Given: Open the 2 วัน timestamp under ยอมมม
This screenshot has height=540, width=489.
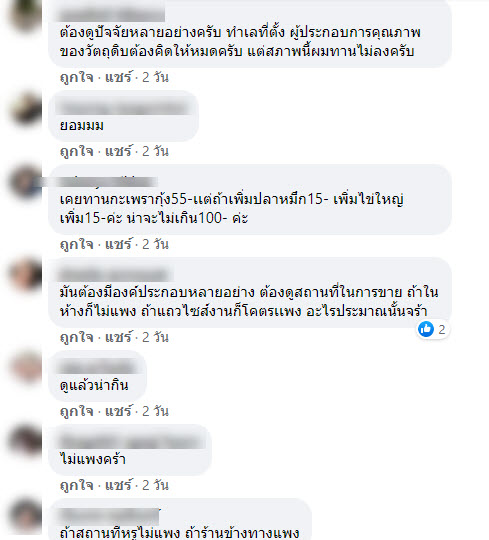Looking at the screenshot, I should [x=155, y=151].
